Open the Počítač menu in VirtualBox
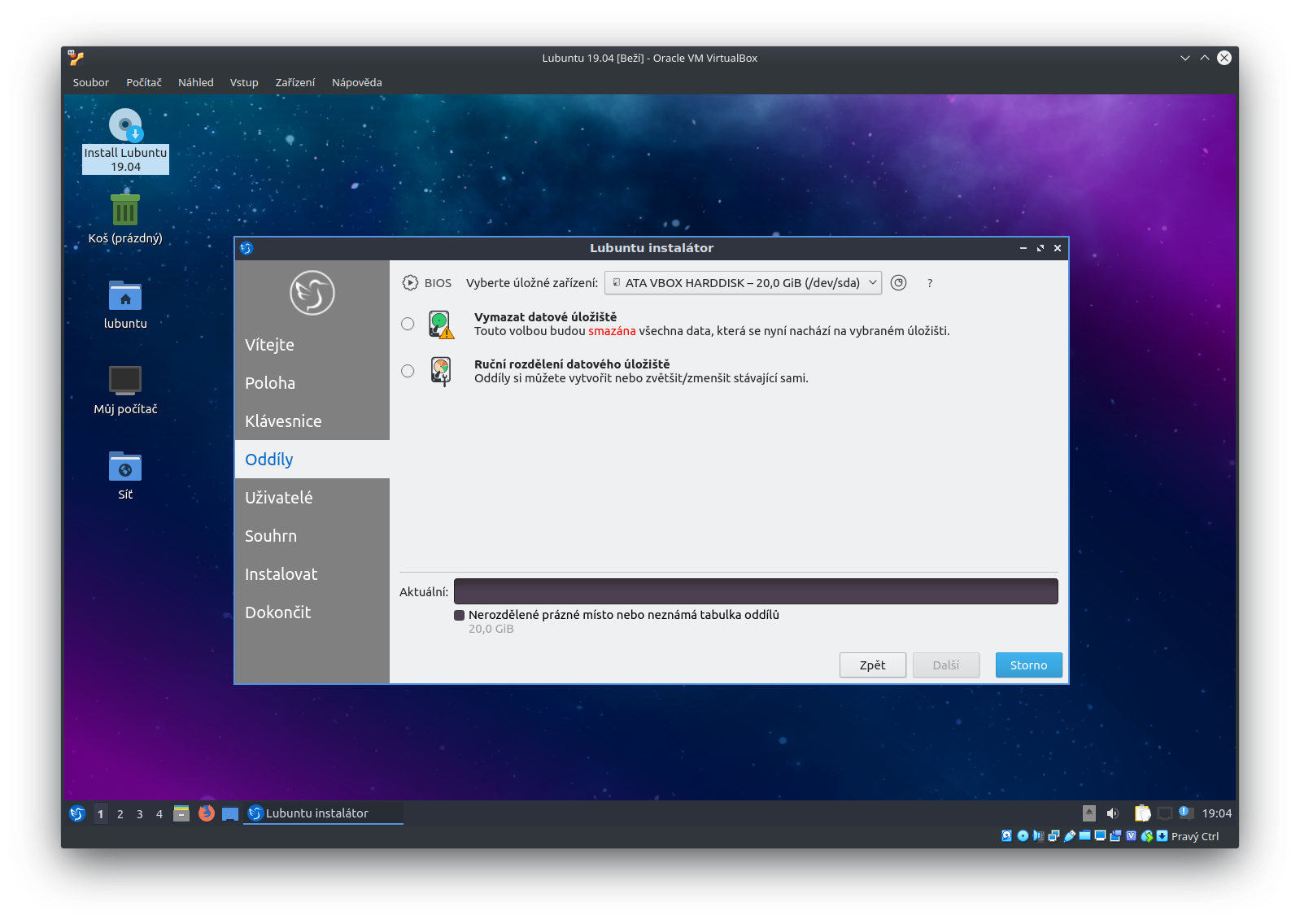 tap(144, 82)
